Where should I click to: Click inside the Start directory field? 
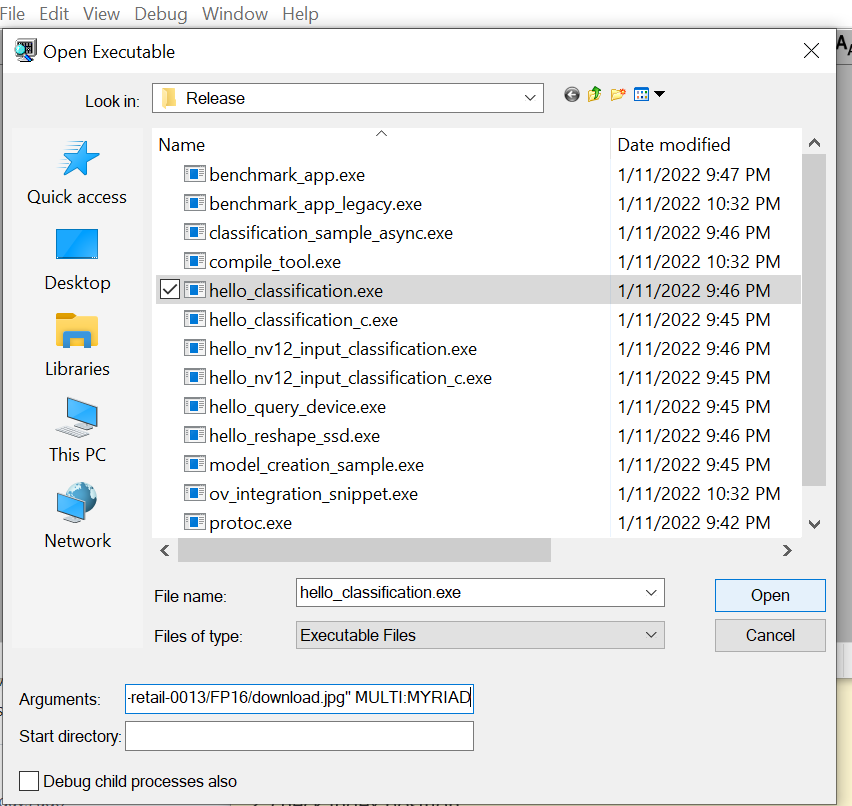[x=299, y=735]
